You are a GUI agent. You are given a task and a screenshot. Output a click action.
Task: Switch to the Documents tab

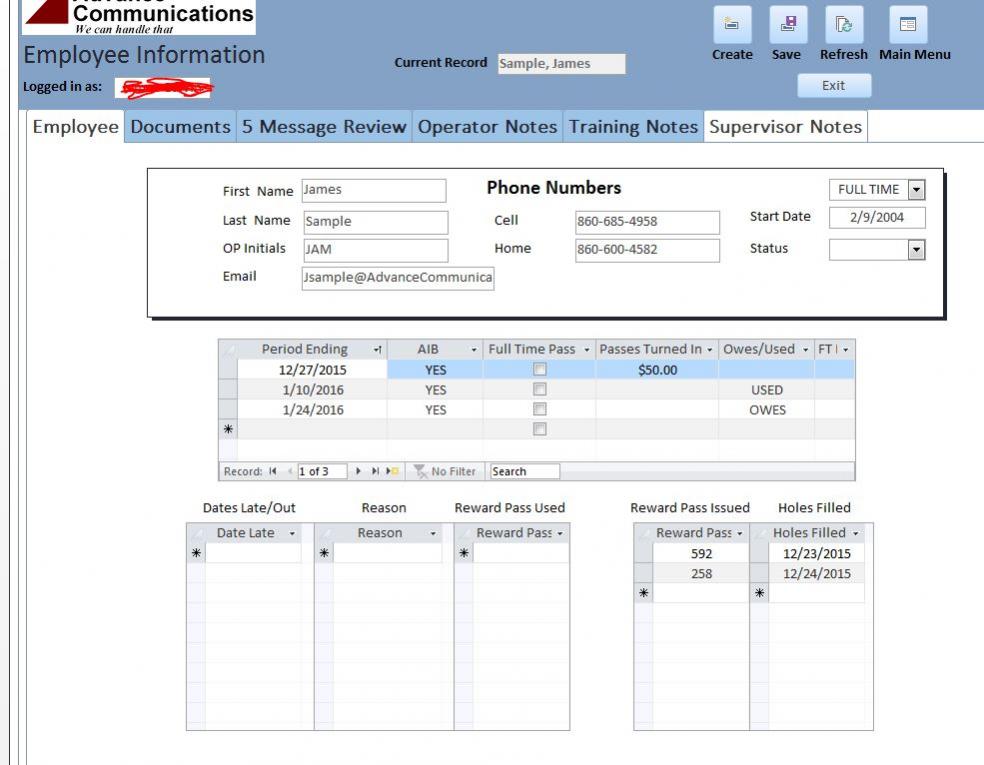tap(180, 127)
